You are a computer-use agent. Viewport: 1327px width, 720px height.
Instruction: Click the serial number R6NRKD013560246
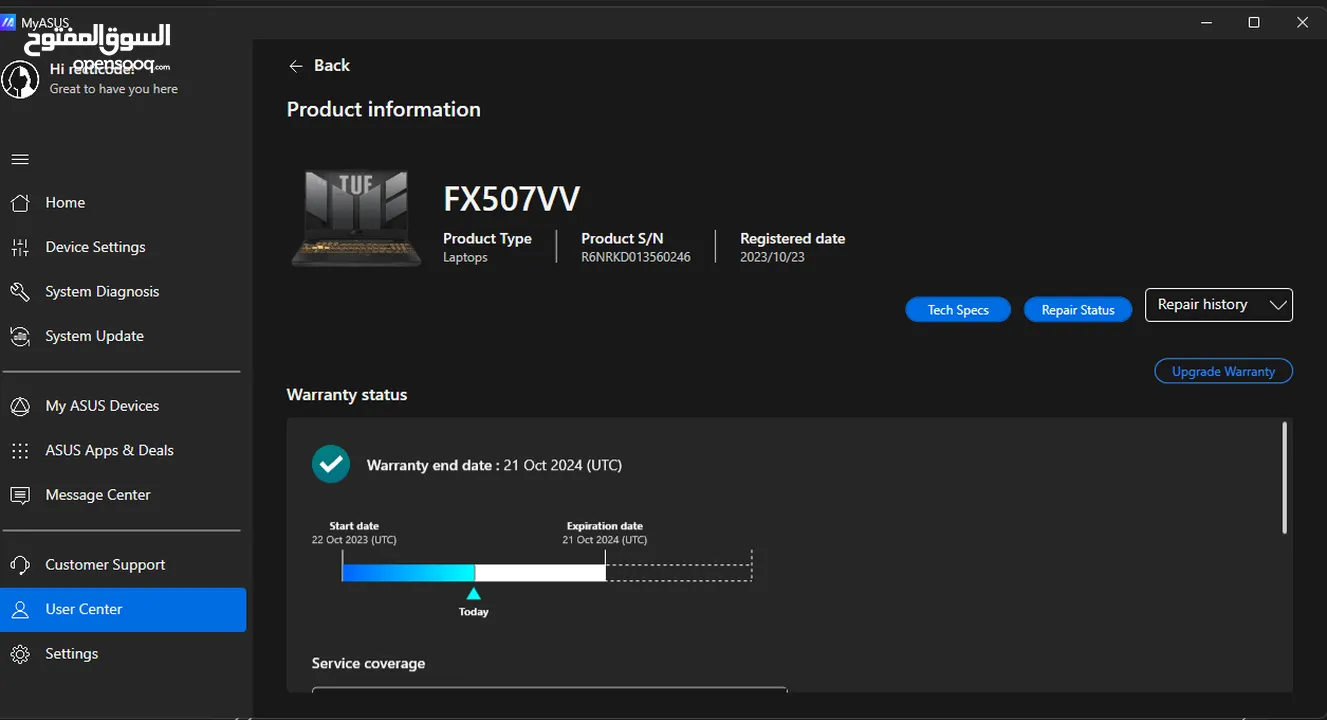click(x=636, y=257)
